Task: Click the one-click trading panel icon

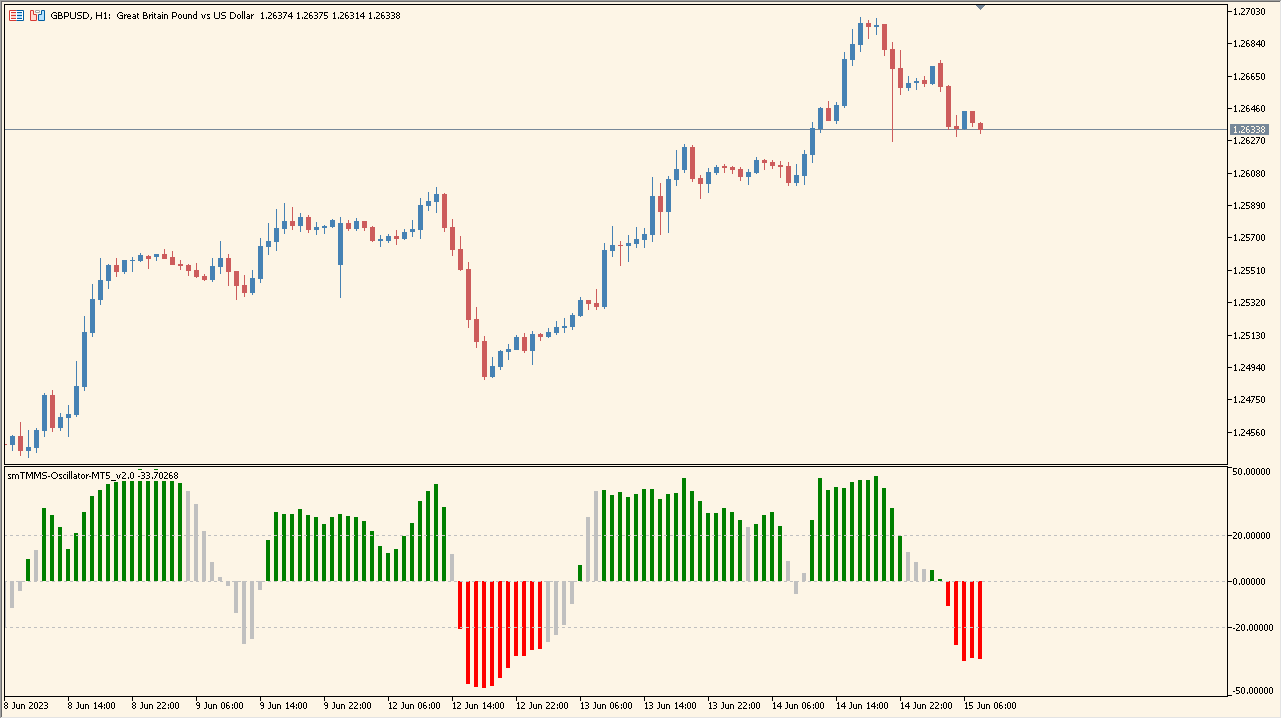Action: 36,15
